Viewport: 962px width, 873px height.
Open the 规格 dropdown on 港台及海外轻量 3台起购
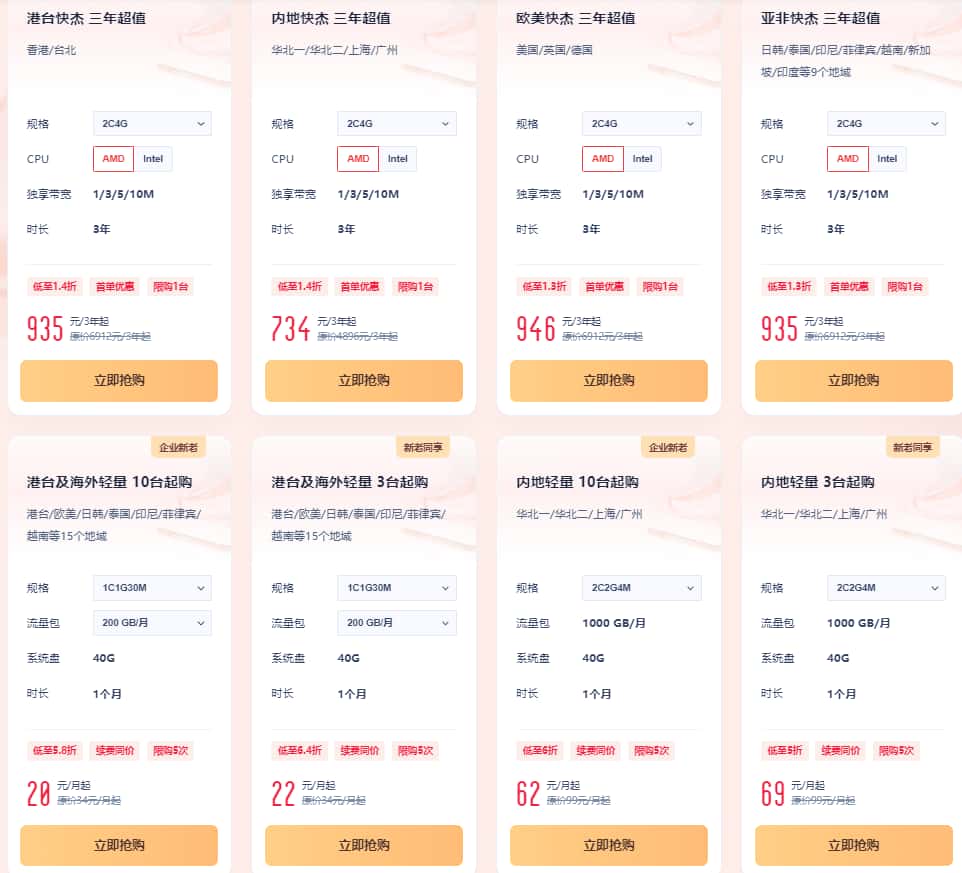coord(397,588)
